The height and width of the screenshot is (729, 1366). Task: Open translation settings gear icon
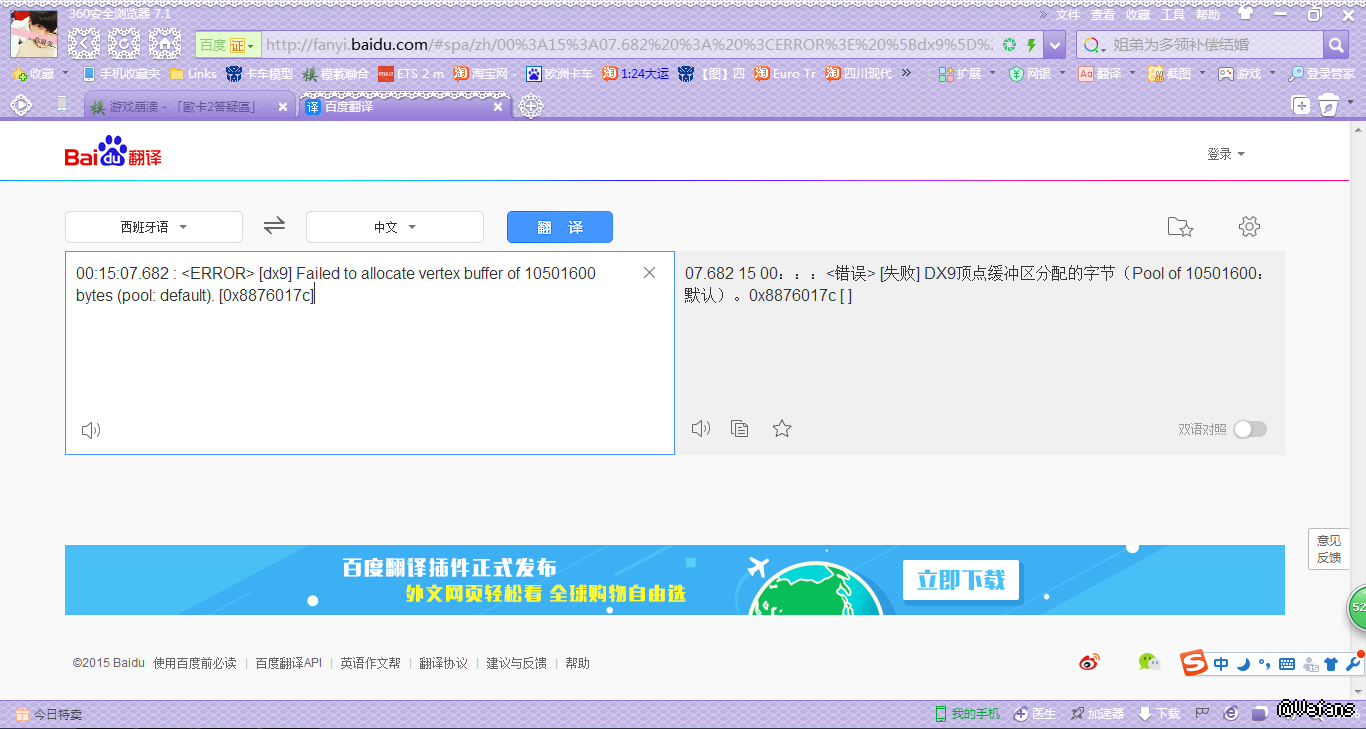pos(1249,227)
